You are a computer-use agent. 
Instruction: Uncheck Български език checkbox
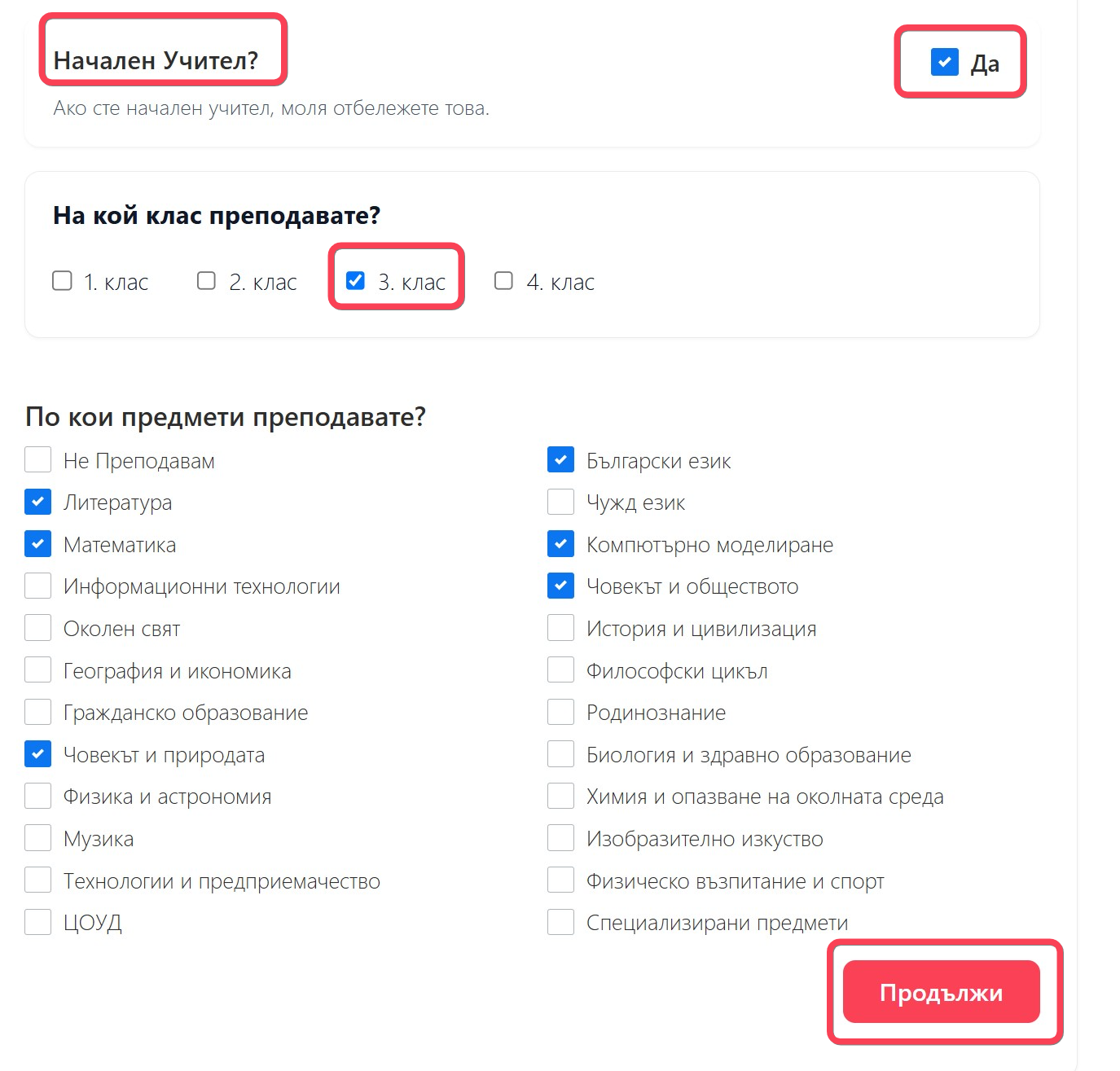click(x=561, y=460)
